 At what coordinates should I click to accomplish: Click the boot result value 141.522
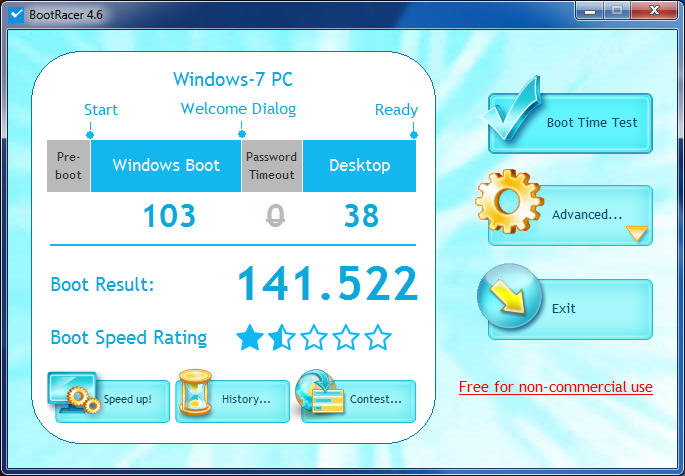click(x=328, y=284)
